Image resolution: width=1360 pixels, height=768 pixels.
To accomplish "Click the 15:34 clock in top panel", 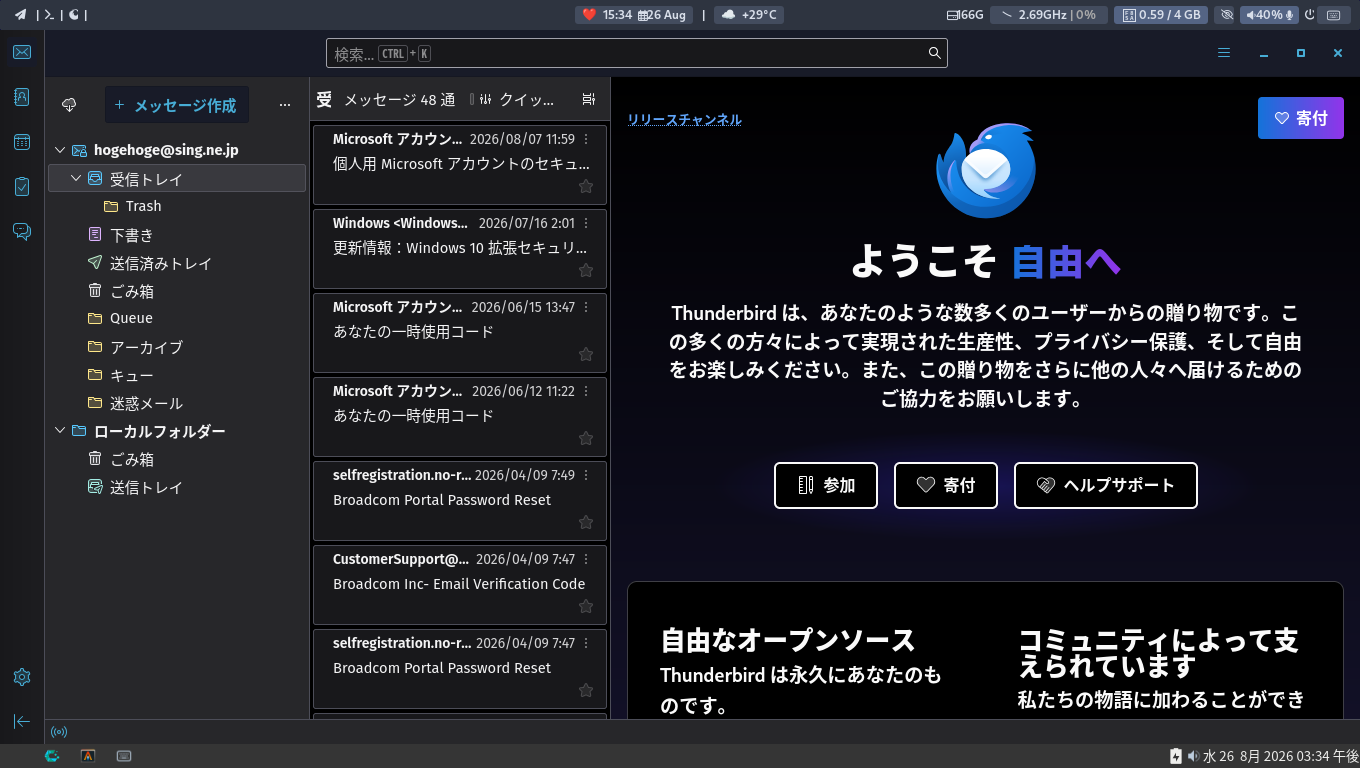I will (617, 15).
